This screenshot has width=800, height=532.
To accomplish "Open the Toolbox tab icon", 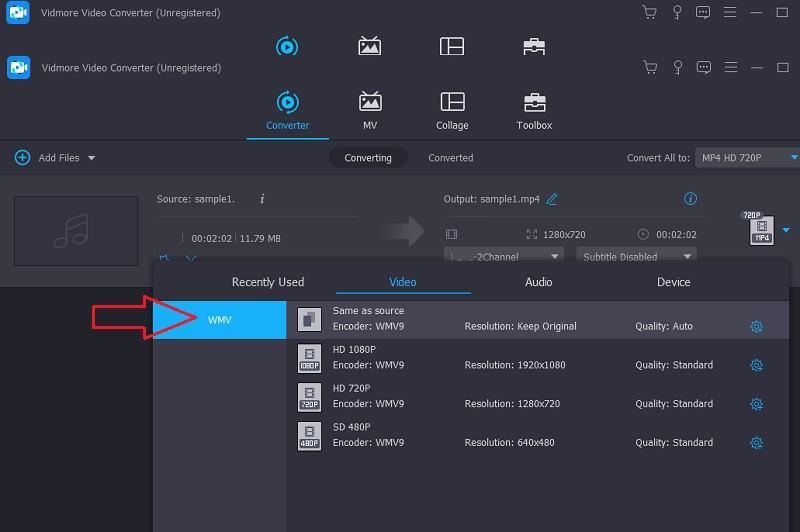I will [x=534, y=102].
